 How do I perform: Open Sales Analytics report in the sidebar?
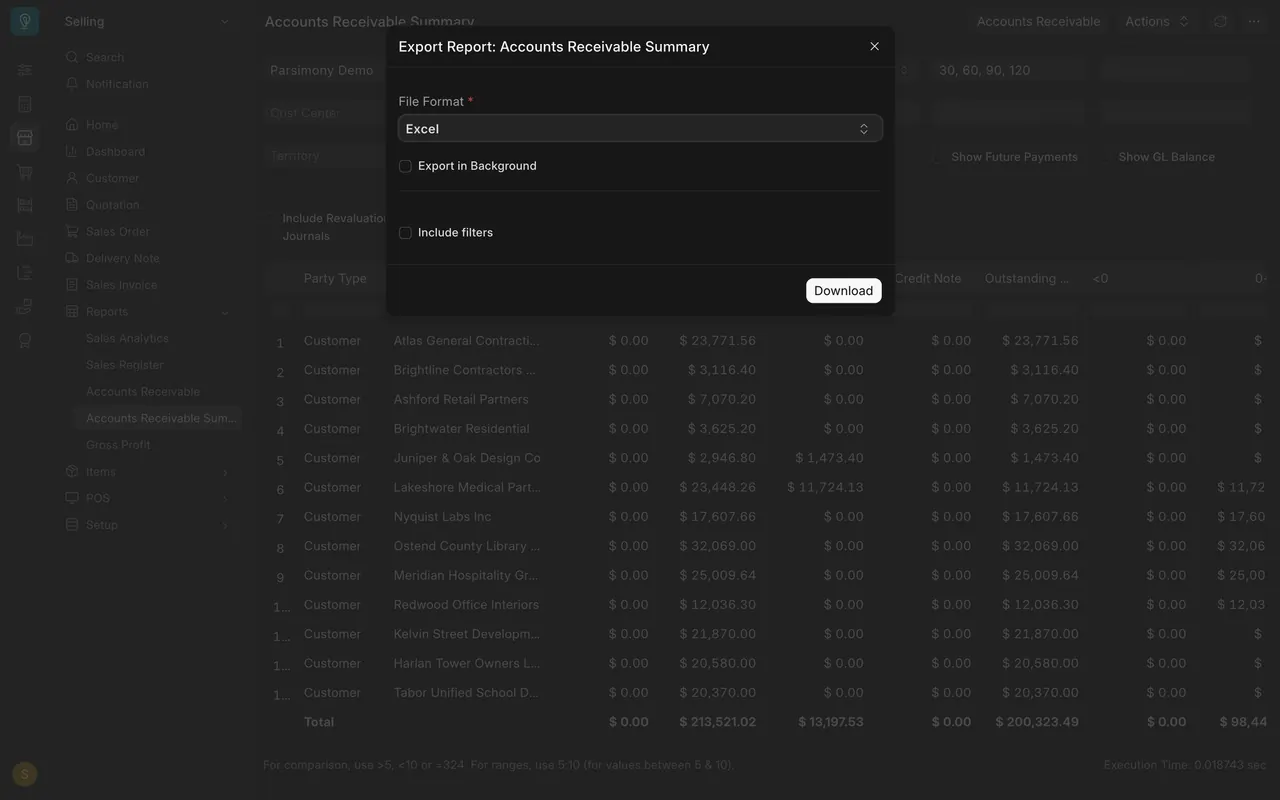127,338
